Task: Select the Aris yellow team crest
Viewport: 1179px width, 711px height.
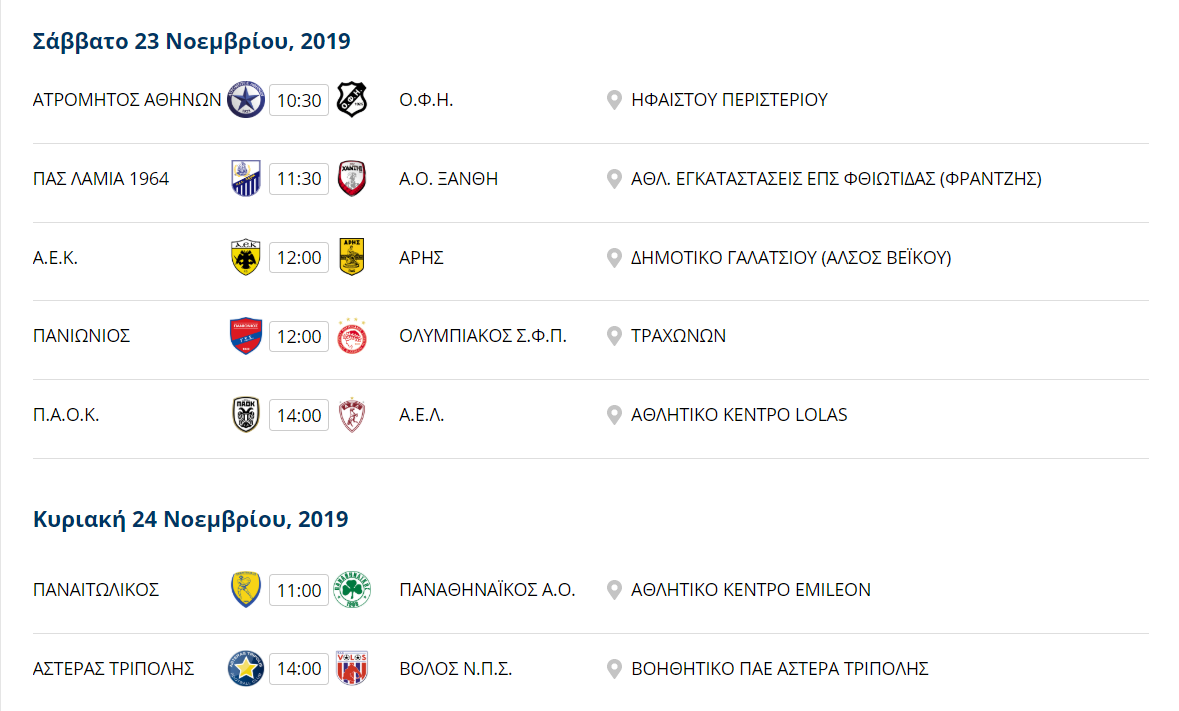Action: 351,257
